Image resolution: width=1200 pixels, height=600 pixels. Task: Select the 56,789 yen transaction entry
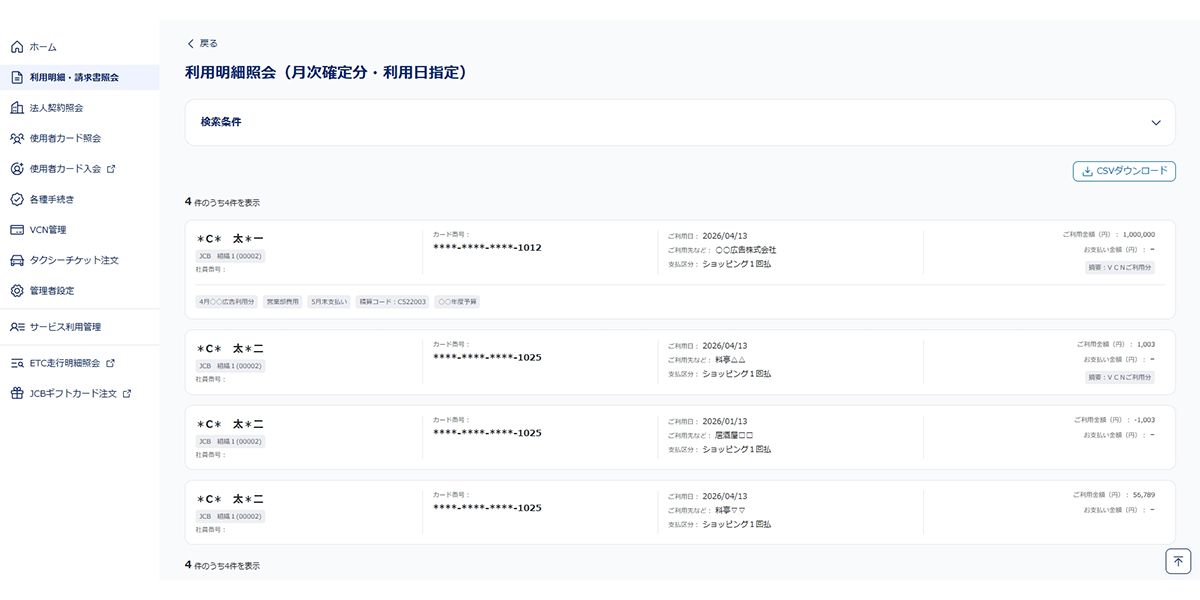tap(680, 511)
